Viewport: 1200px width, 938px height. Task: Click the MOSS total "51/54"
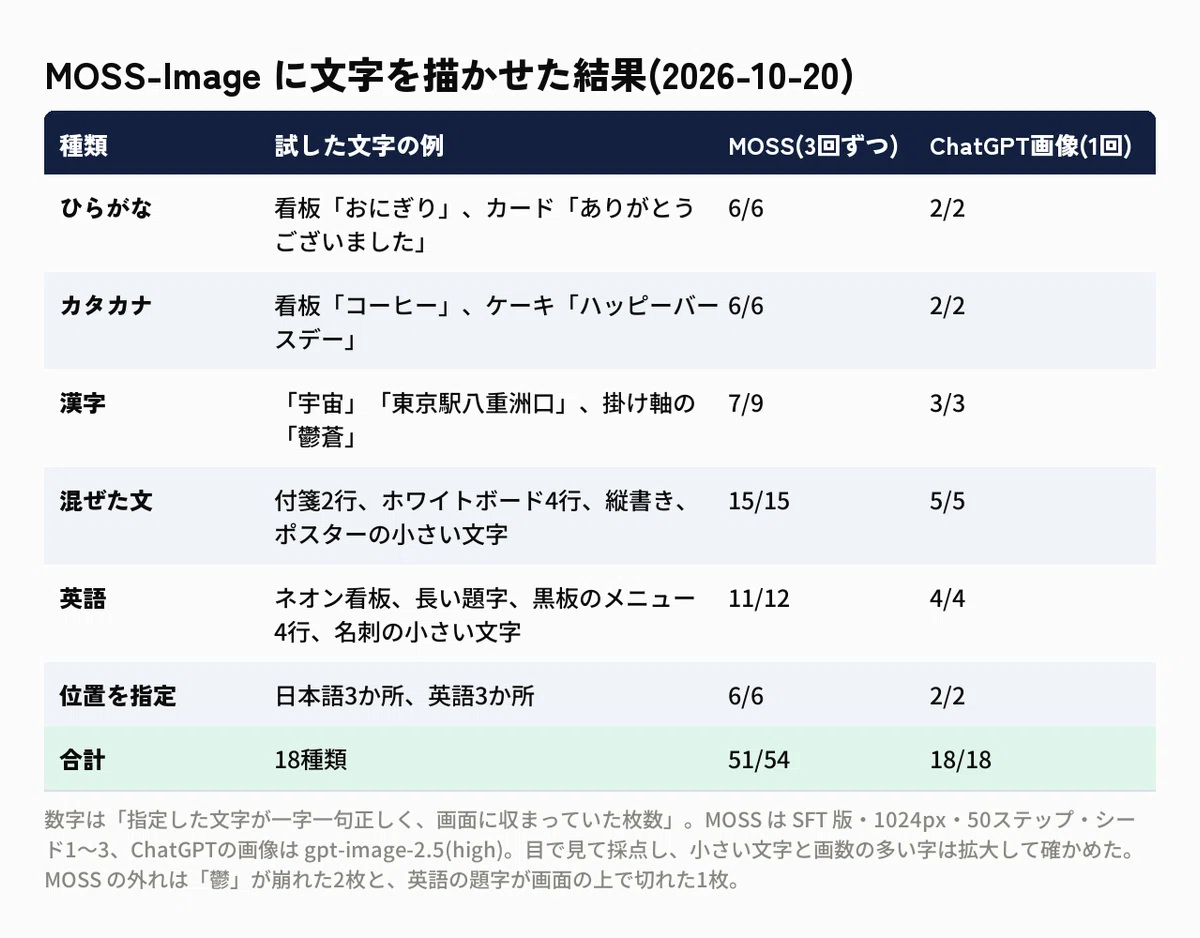(x=759, y=759)
